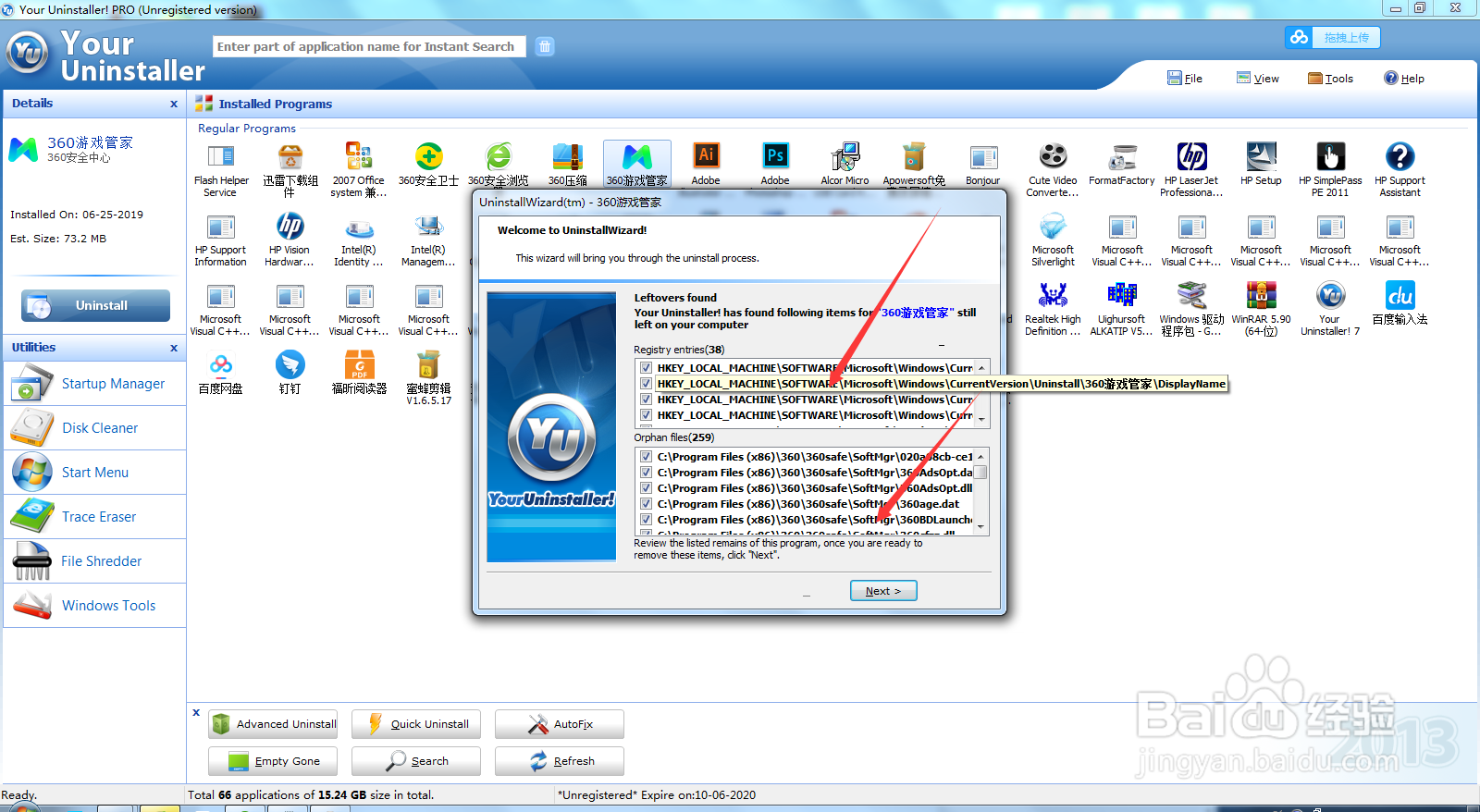1480x812 pixels.
Task: Uncheck the 360age.dat orphan file checkbox
Action: [646, 504]
